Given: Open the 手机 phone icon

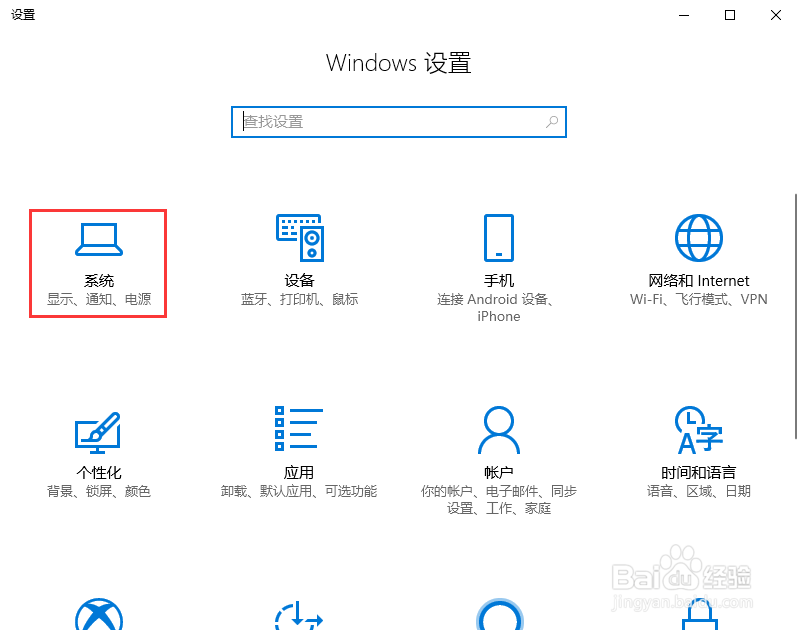Looking at the screenshot, I should 499,238.
